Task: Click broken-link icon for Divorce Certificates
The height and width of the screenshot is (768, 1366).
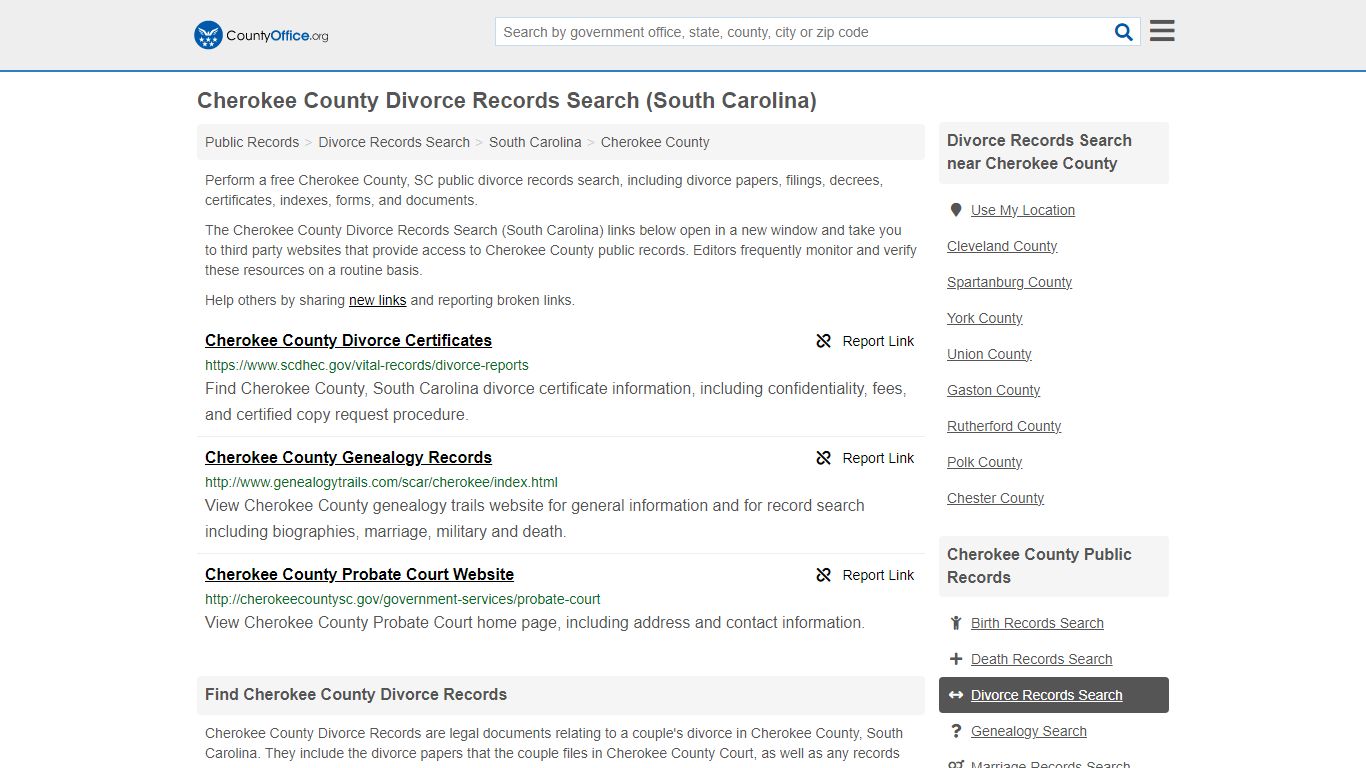Action: pyautogui.click(x=824, y=341)
